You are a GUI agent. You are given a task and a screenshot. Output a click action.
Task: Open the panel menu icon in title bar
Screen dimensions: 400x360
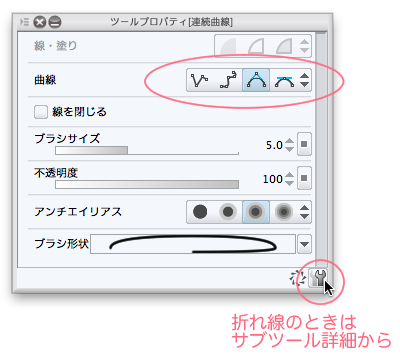24,22
